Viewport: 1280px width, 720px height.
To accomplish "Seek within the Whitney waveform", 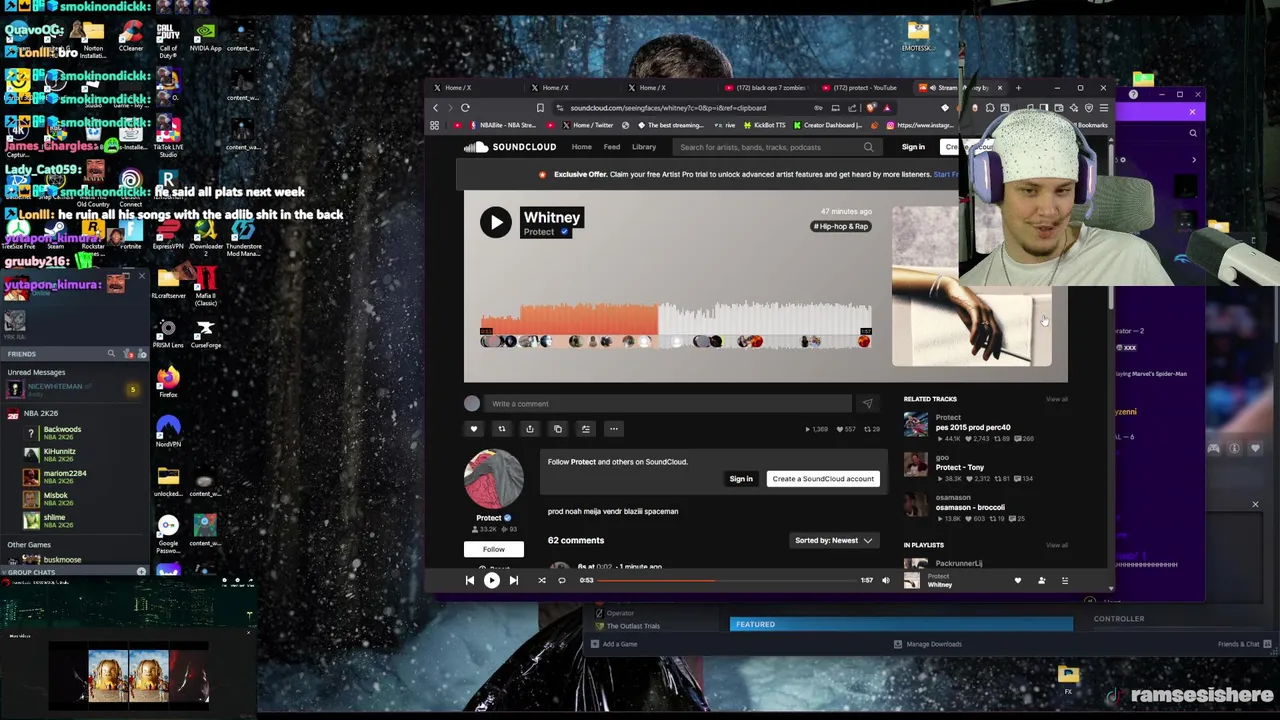I will pyautogui.click(x=675, y=320).
